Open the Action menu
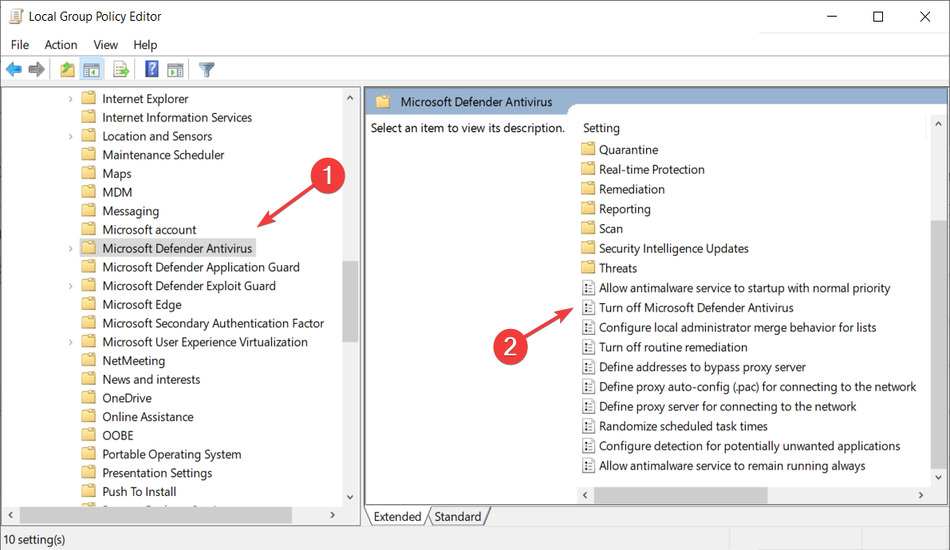950x550 pixels. 60,45
